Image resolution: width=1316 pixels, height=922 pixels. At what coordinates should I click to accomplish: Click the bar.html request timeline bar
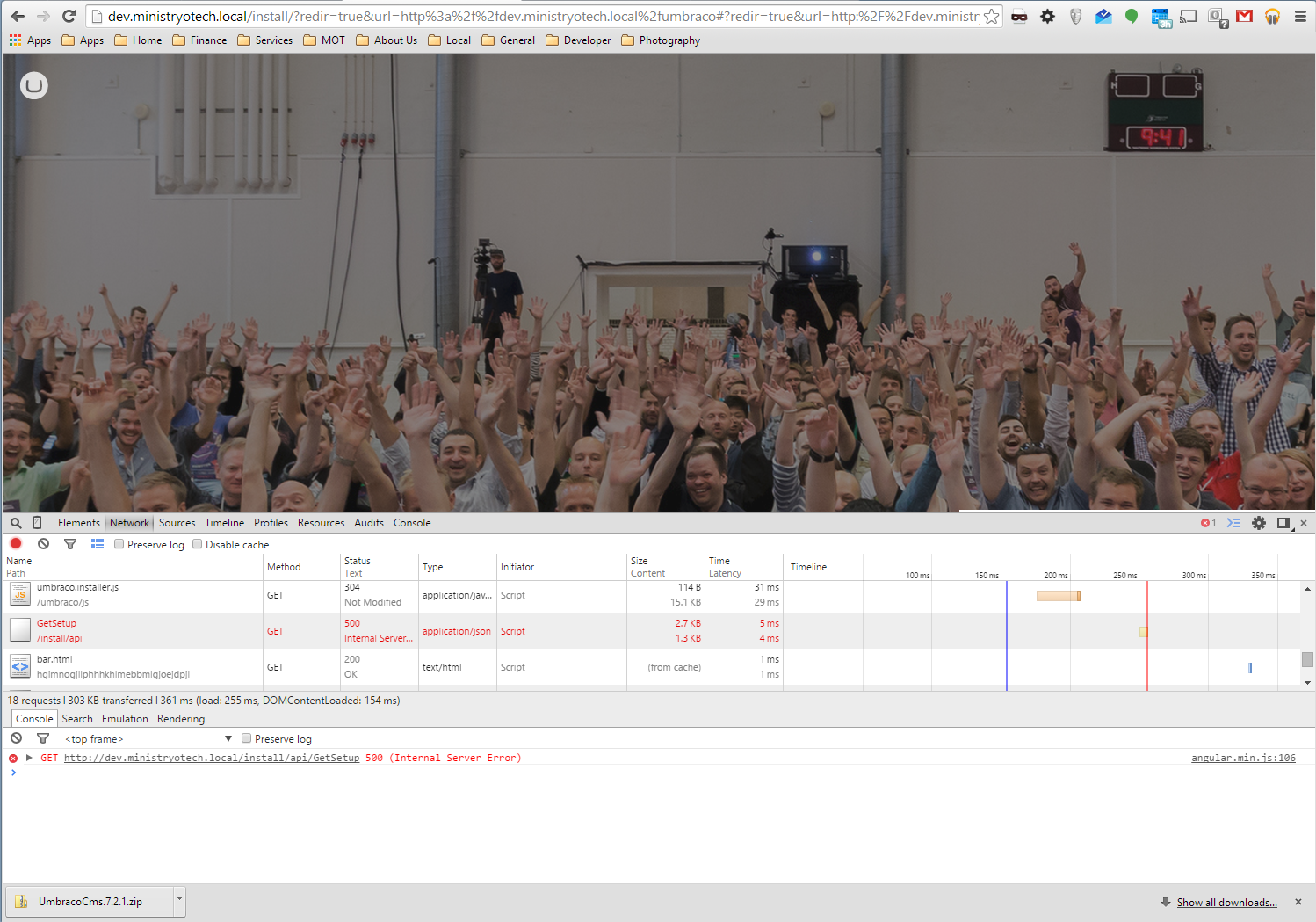tap(1250, 668)
